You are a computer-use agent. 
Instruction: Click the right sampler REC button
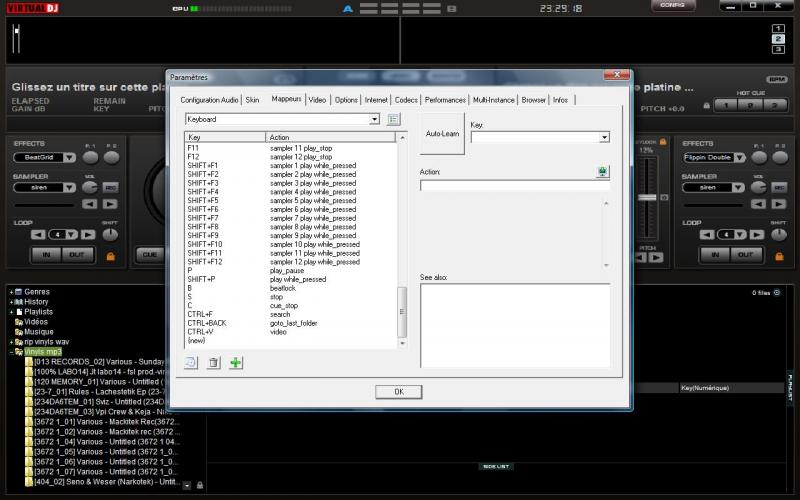click(779, 188)
